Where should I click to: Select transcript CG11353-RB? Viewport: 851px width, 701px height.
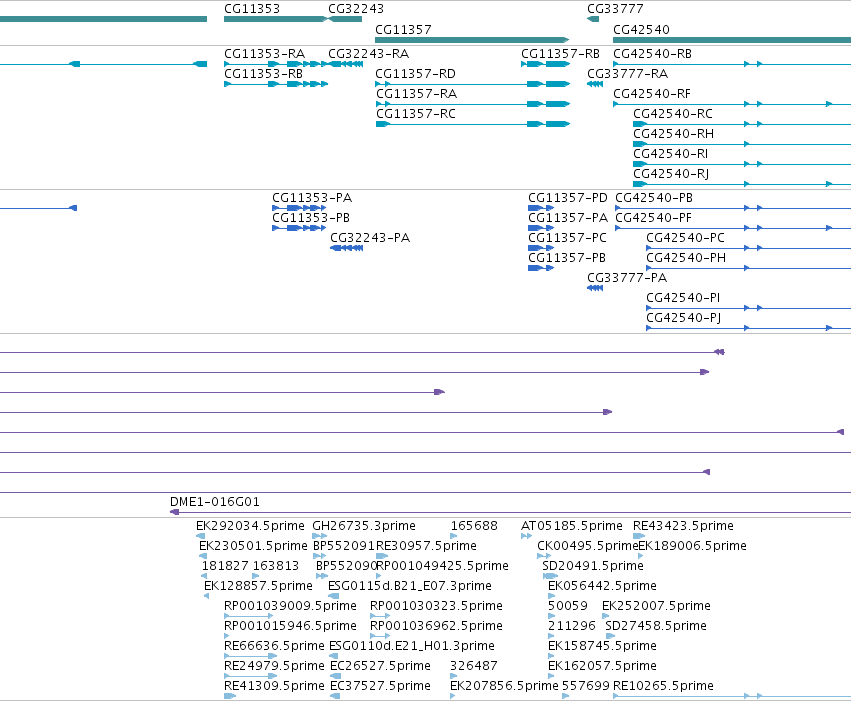pos(264,74)
